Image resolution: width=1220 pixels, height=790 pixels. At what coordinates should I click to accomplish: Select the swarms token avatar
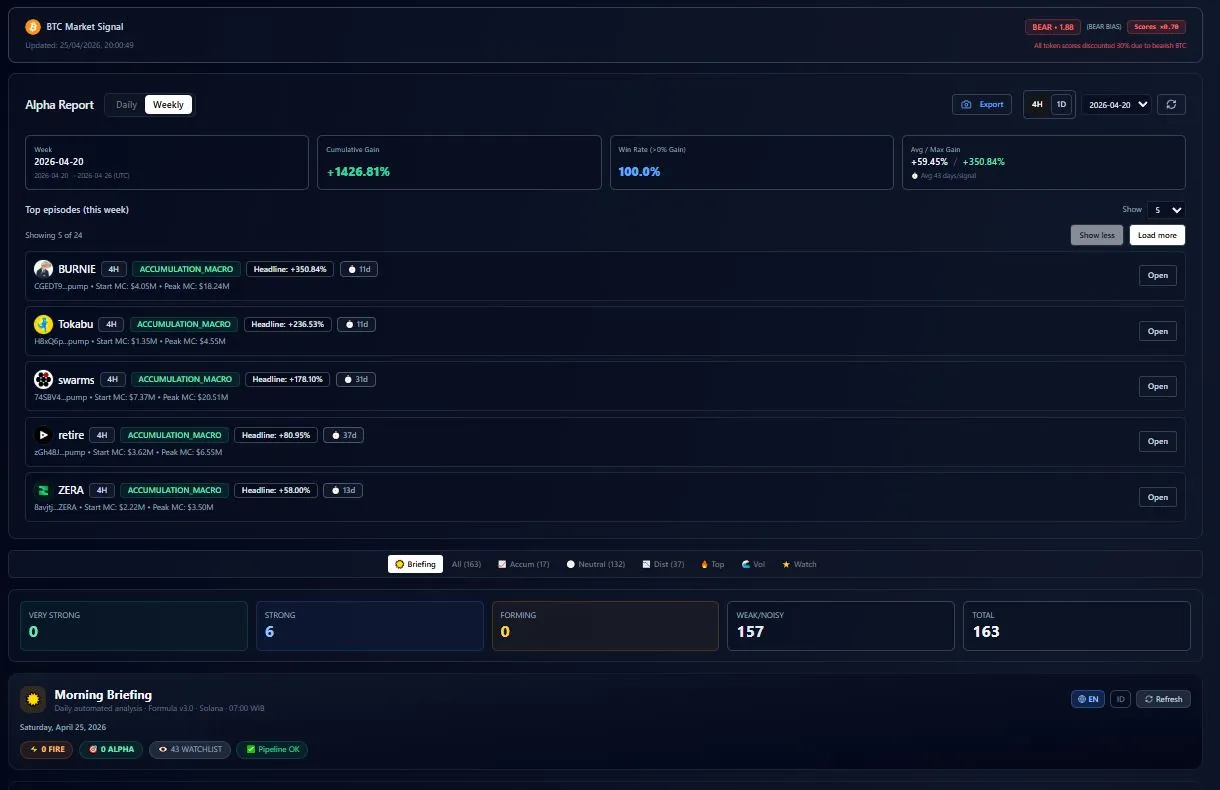tap(43, 379)
